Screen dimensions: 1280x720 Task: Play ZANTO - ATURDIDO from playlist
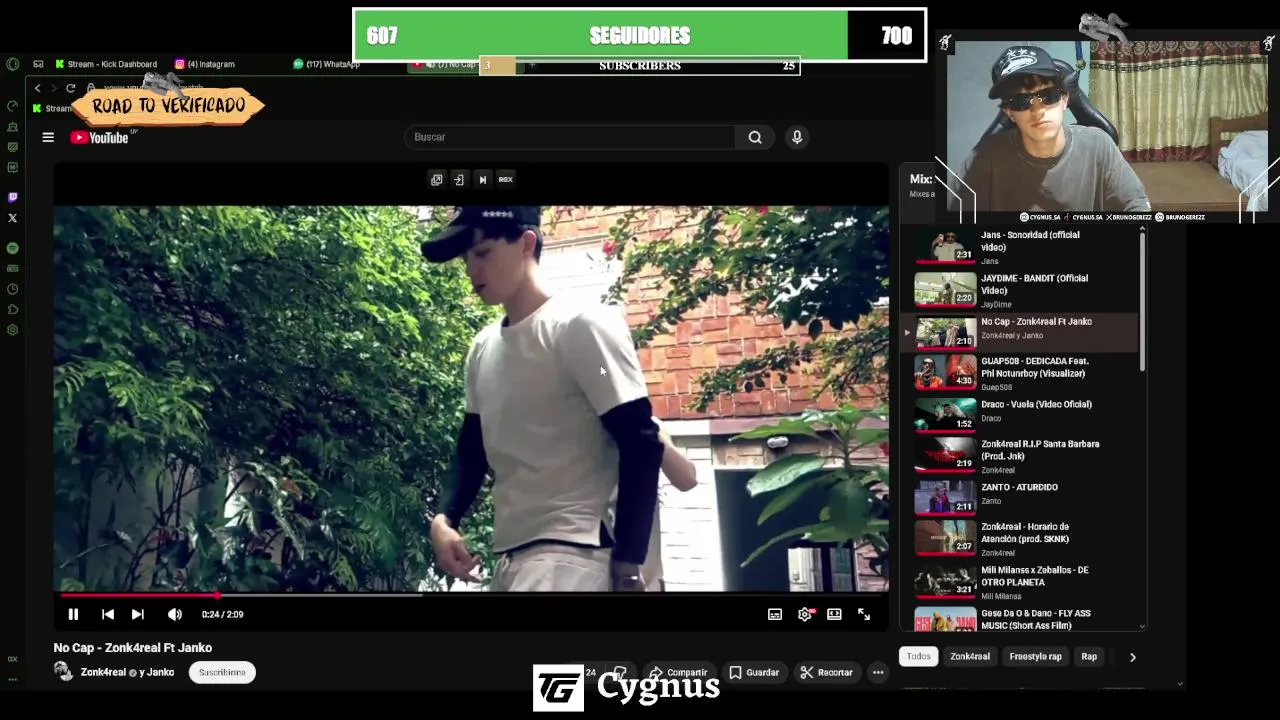click(x=1020, y=497)
